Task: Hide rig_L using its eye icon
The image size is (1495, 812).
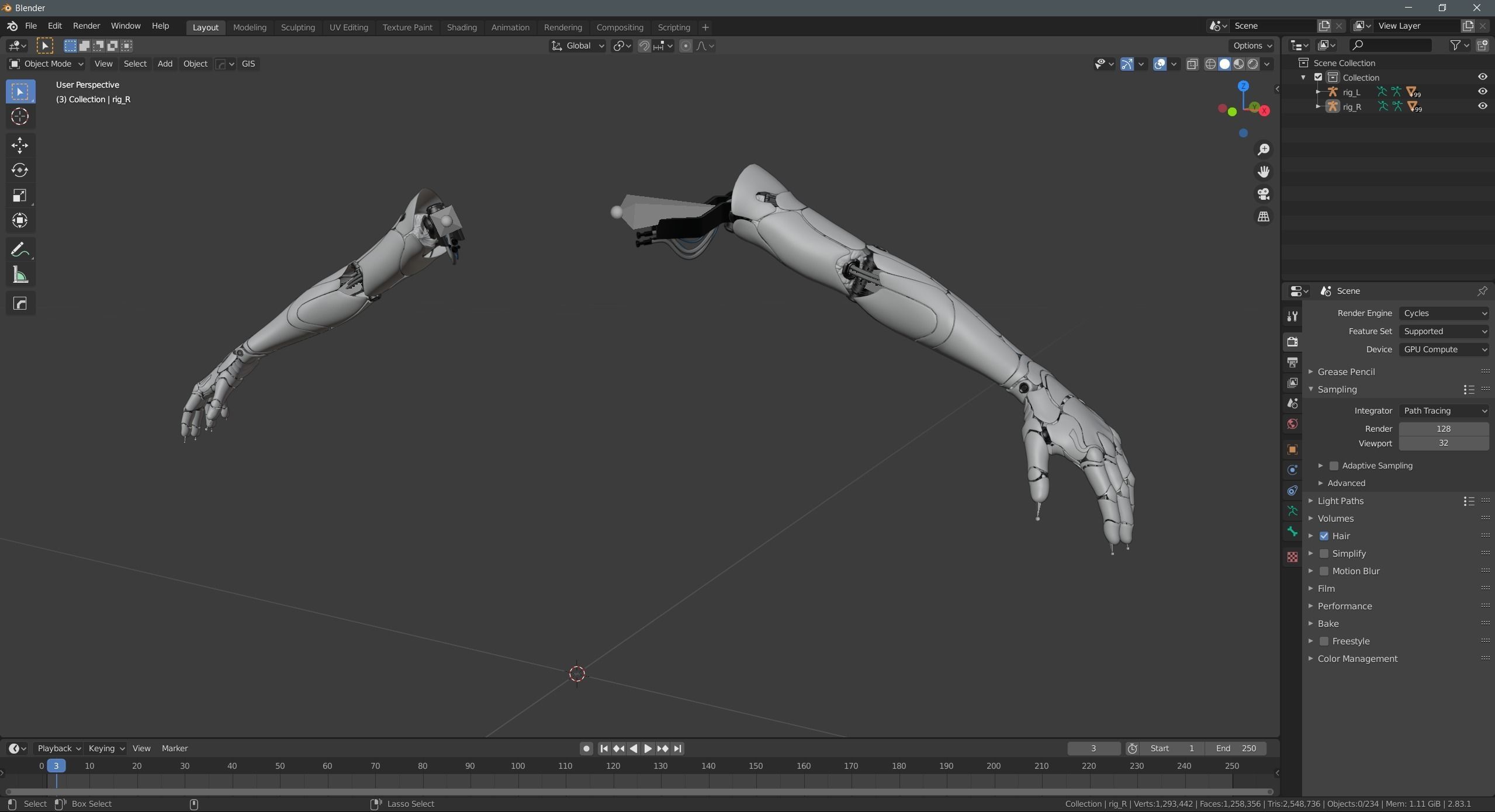Action: click(x=1482, y=92)
